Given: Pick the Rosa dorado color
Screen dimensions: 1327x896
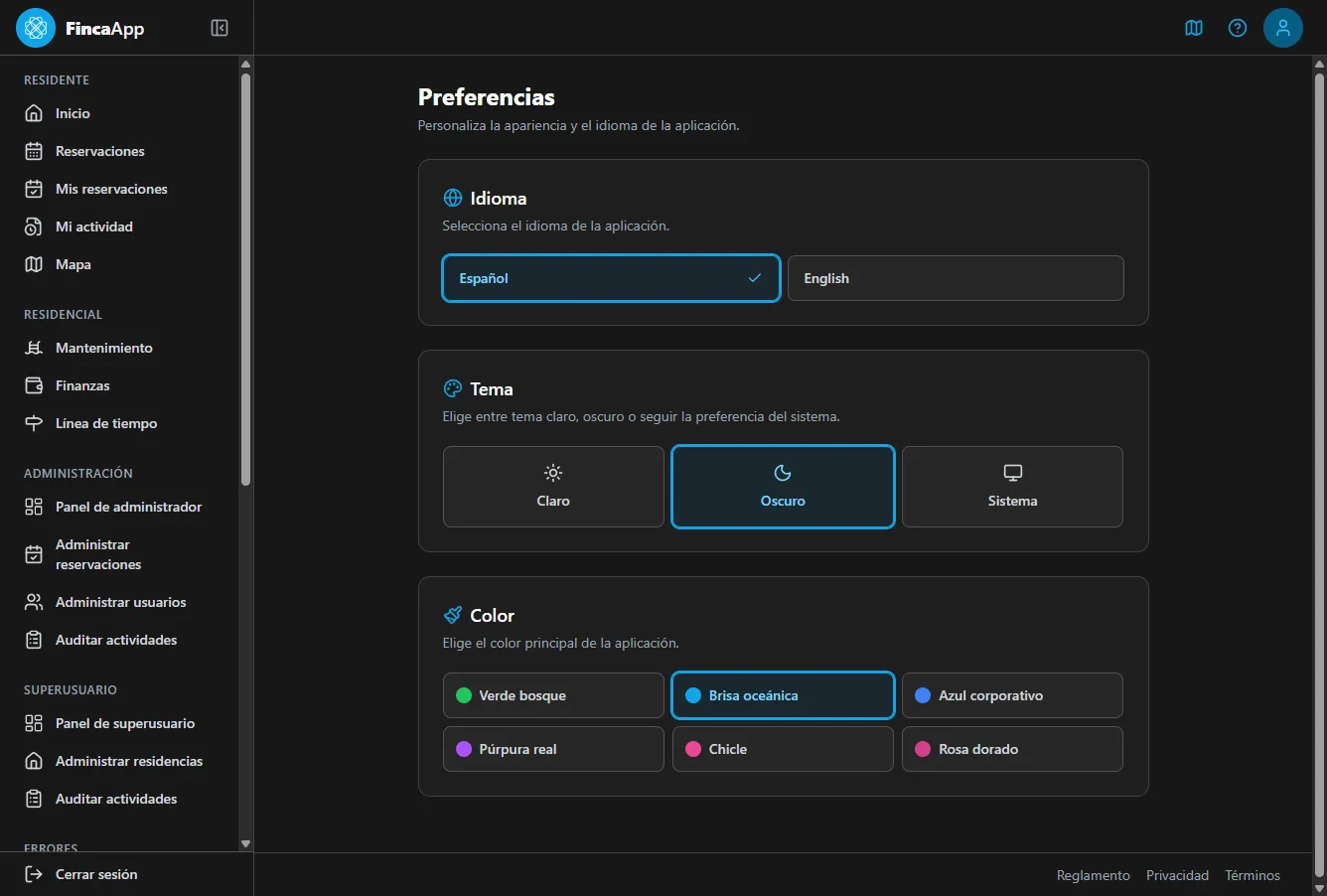Looking at the screenshot, I should click(x=1012, y=749).
